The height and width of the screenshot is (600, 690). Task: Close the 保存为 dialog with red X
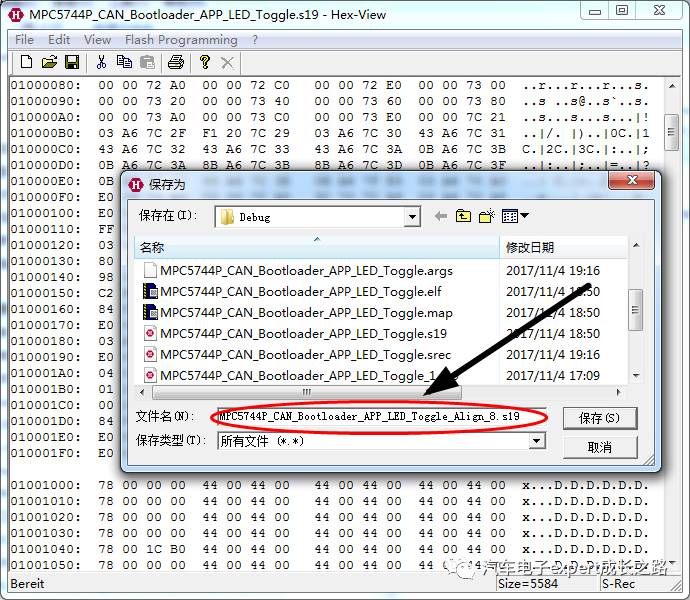632,180
